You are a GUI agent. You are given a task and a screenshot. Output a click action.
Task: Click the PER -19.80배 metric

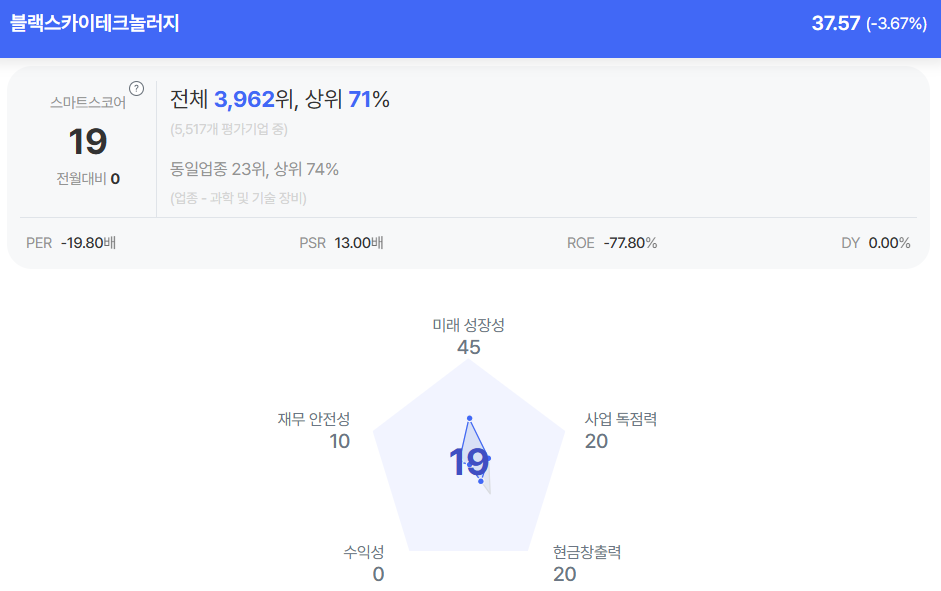(x=71, y=243)
